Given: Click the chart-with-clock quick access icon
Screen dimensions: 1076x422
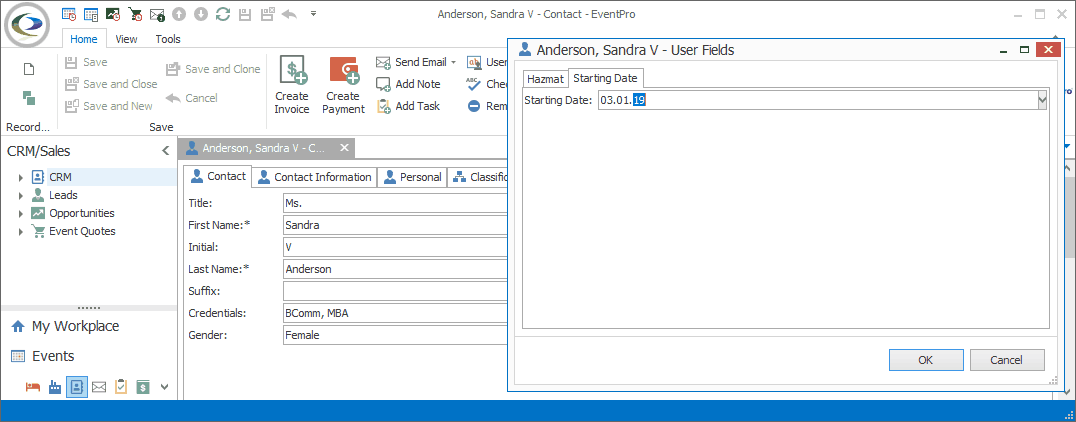Looking at the screenshot, I should pyautogui.click(x=113, y=14).
